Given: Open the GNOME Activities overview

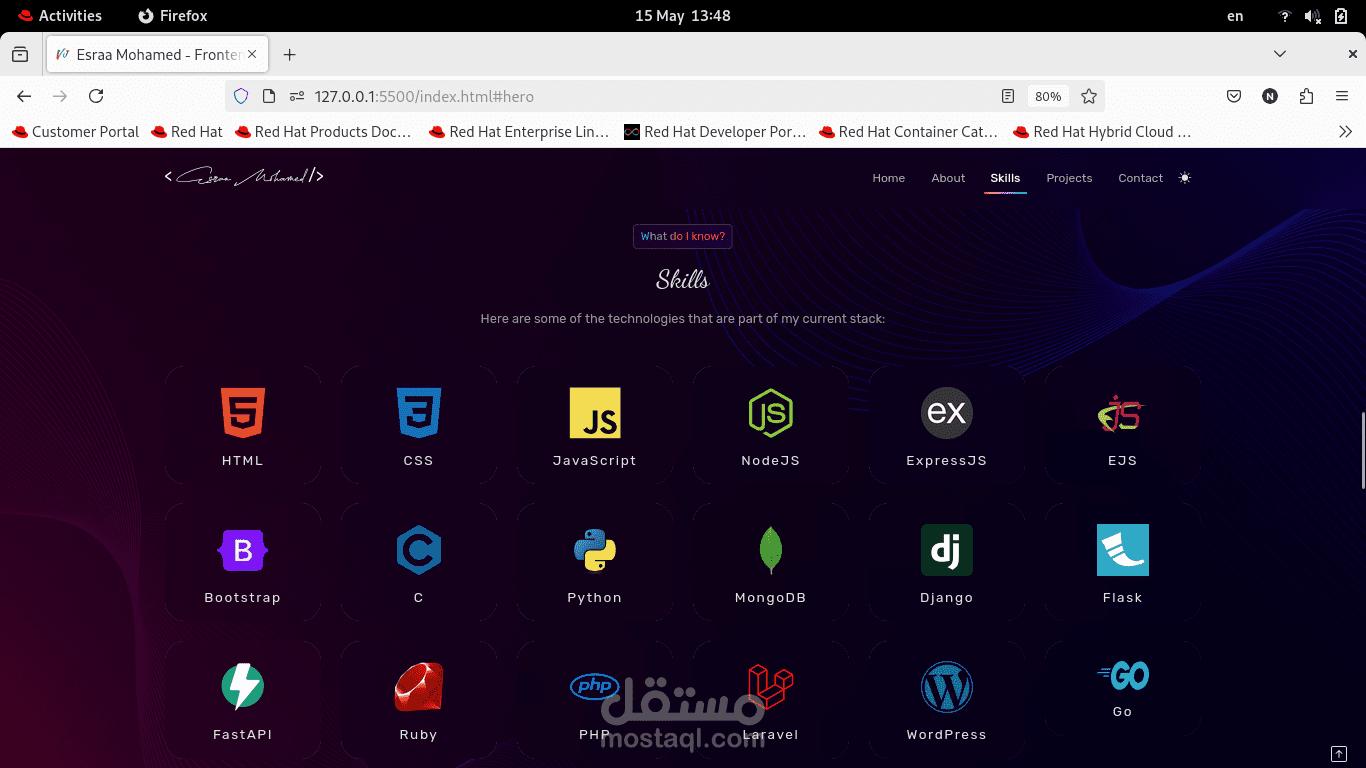Looking at the screenshot, I should tap(59, 16).
